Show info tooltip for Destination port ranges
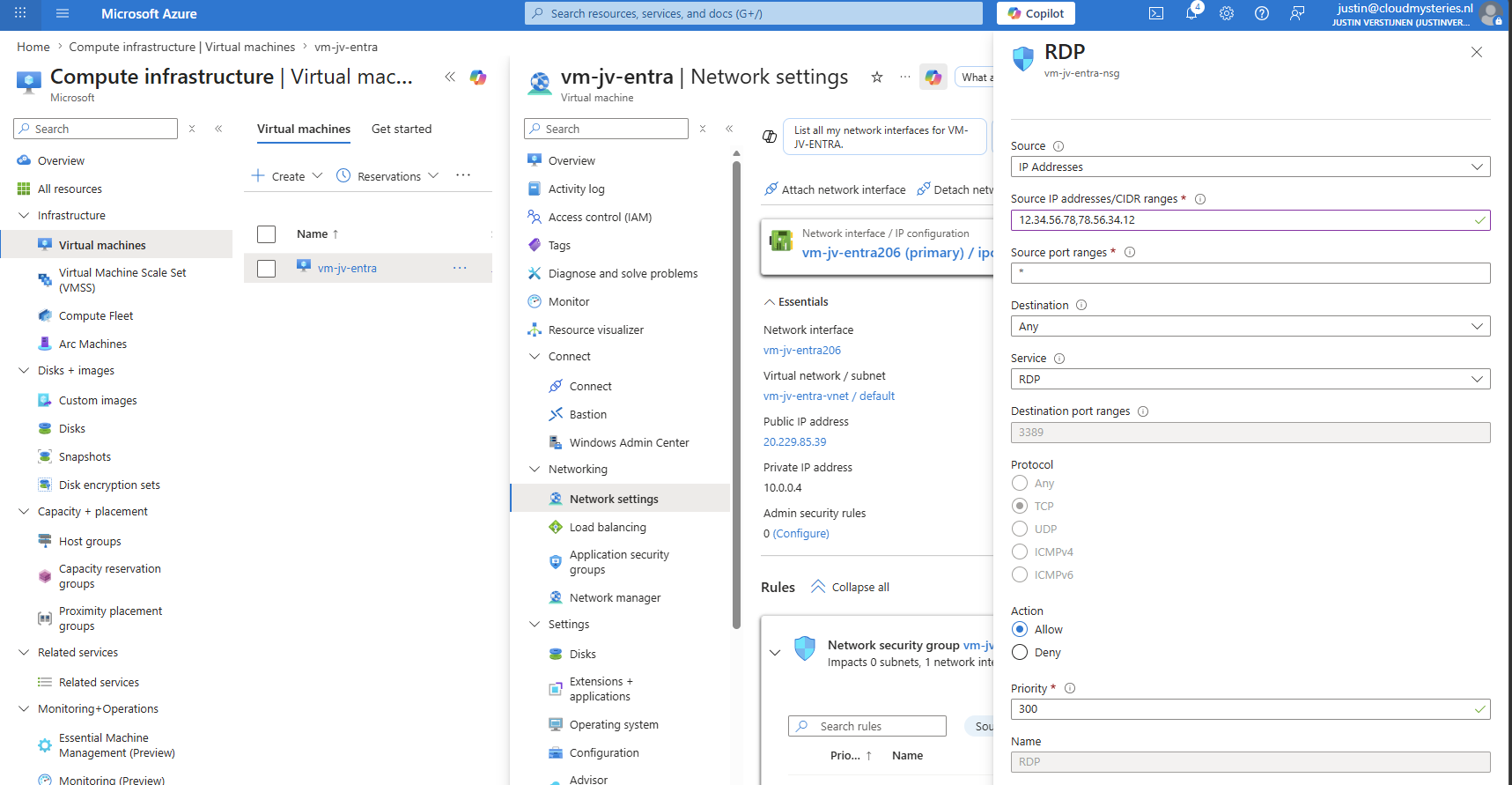1512x785 pixels. coord(1143,411)
